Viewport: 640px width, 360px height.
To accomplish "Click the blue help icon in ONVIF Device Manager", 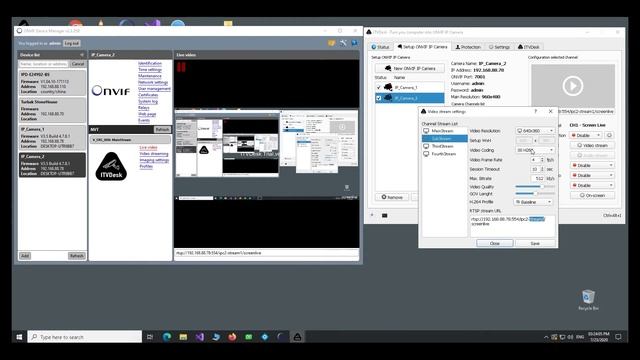I will (354, 43).
